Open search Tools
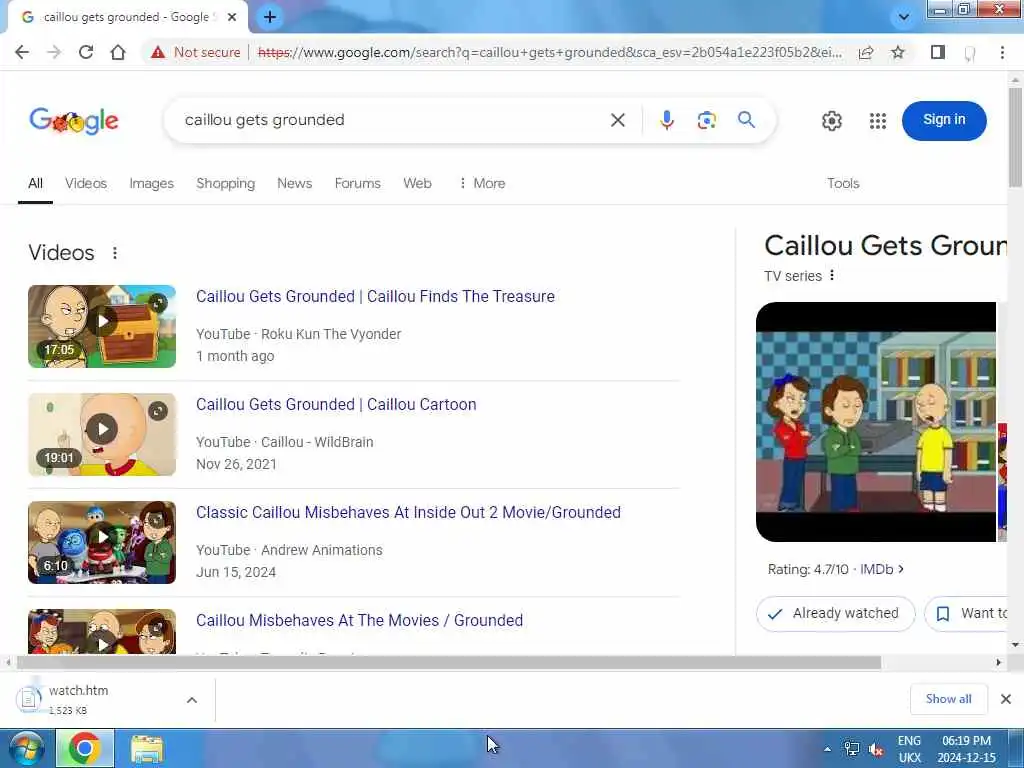This screenshot has width=1024, height=768. (843, 184)
